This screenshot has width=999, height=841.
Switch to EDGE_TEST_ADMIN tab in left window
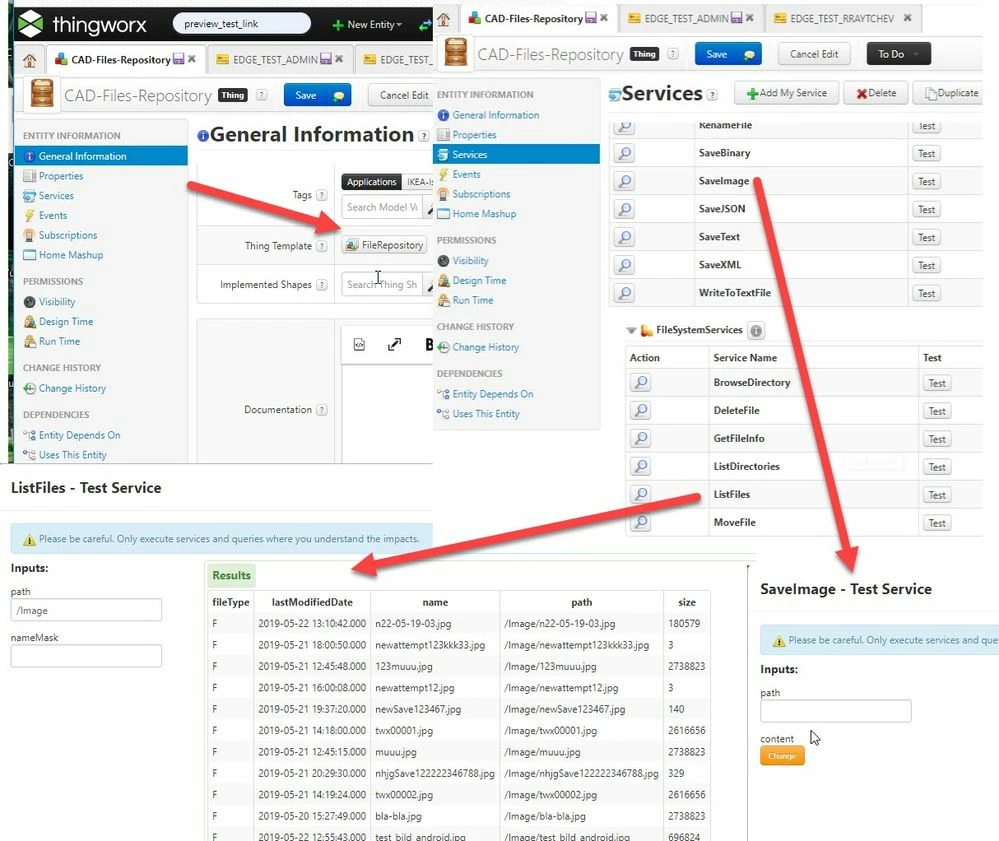(x=281, y=60)
